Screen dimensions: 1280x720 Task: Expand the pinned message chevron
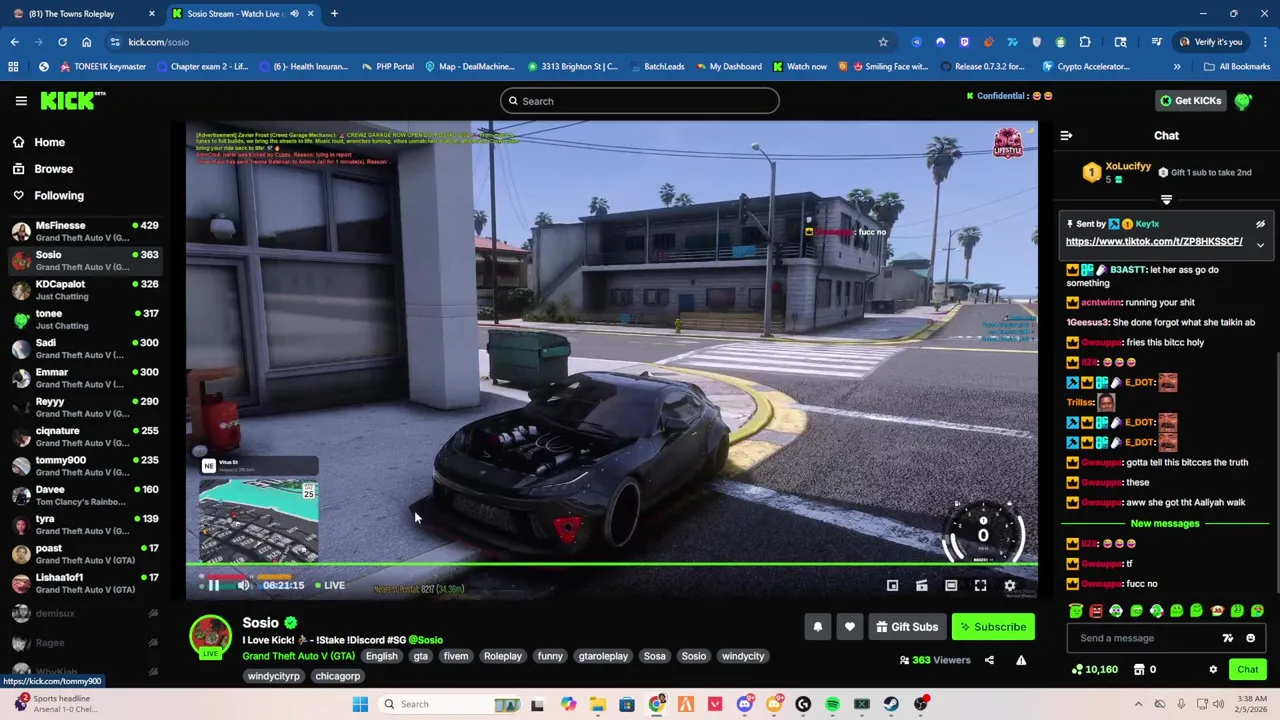tap(1260, 244)
